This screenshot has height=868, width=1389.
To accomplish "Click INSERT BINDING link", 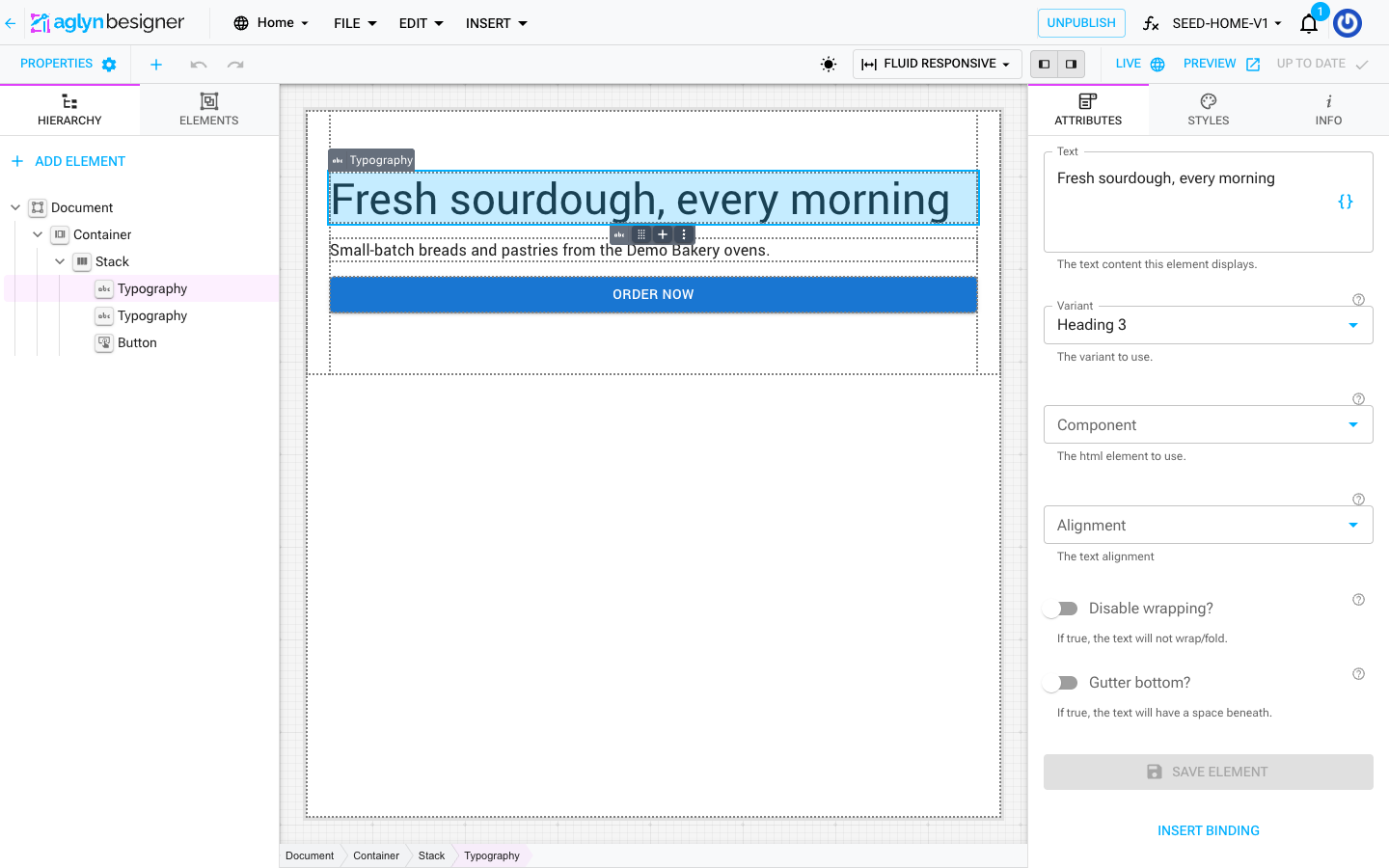I will pos(1209,830).
